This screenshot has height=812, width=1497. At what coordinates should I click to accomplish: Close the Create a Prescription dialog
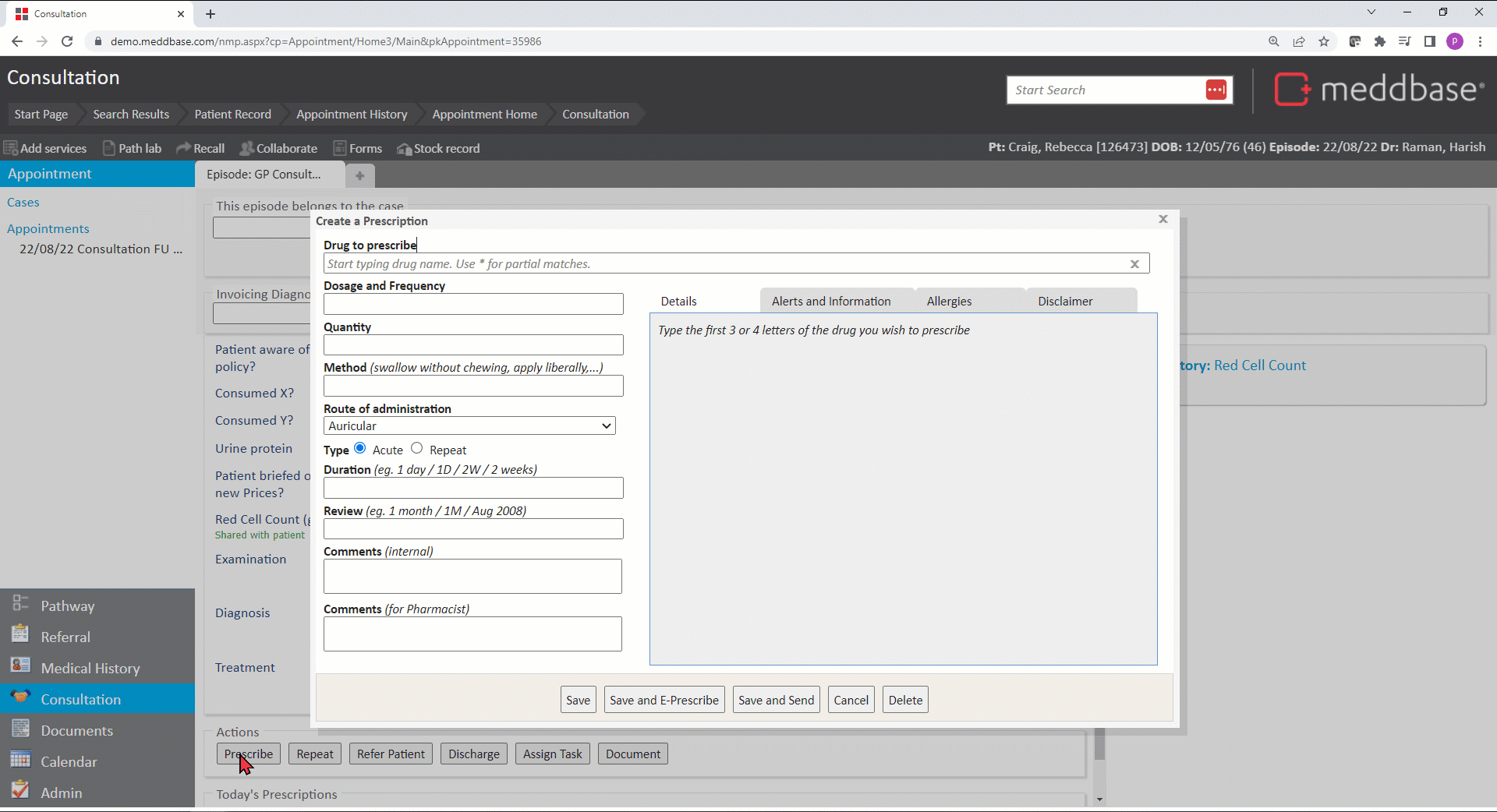tap(1163, 219)
